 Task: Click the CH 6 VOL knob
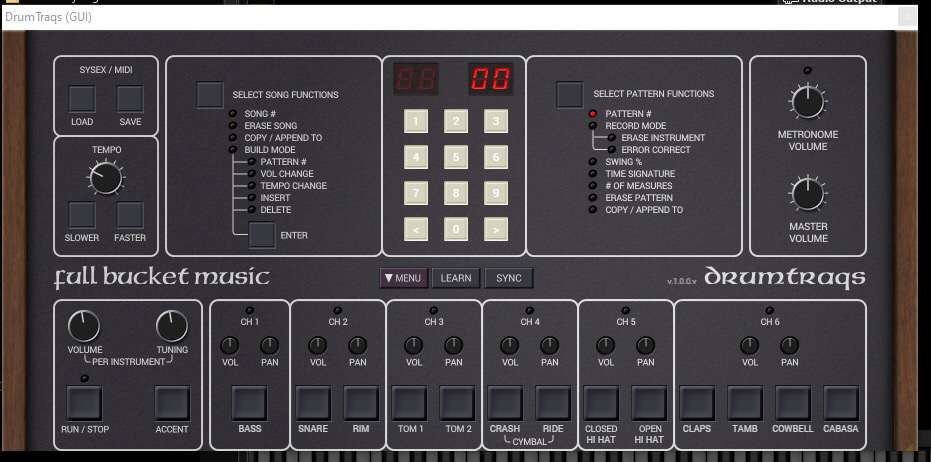749,345
